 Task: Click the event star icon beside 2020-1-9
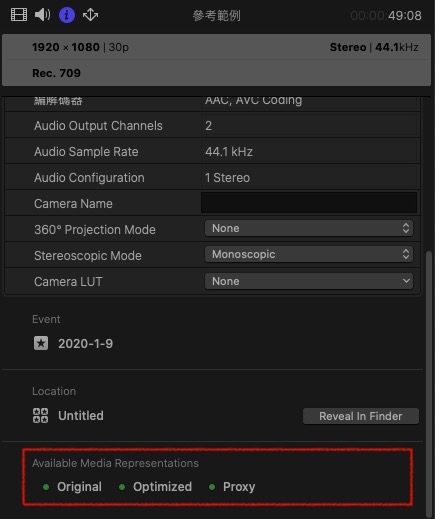click(41, 343)
